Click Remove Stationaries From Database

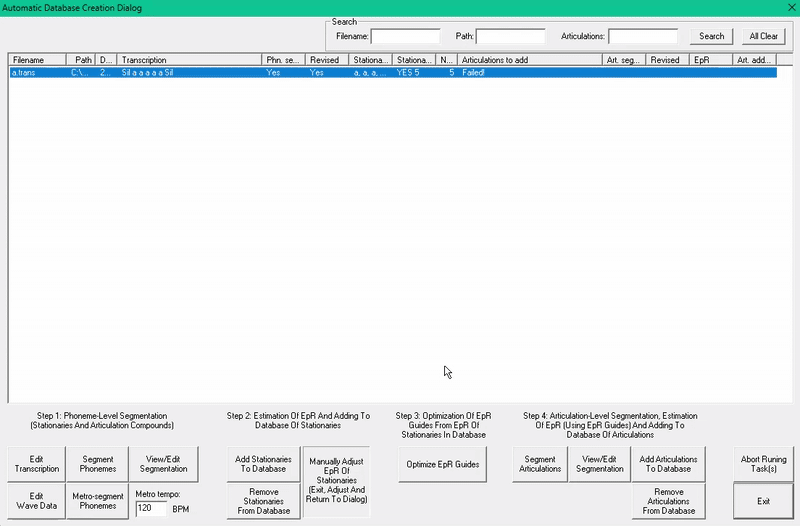tap(263, 500)
